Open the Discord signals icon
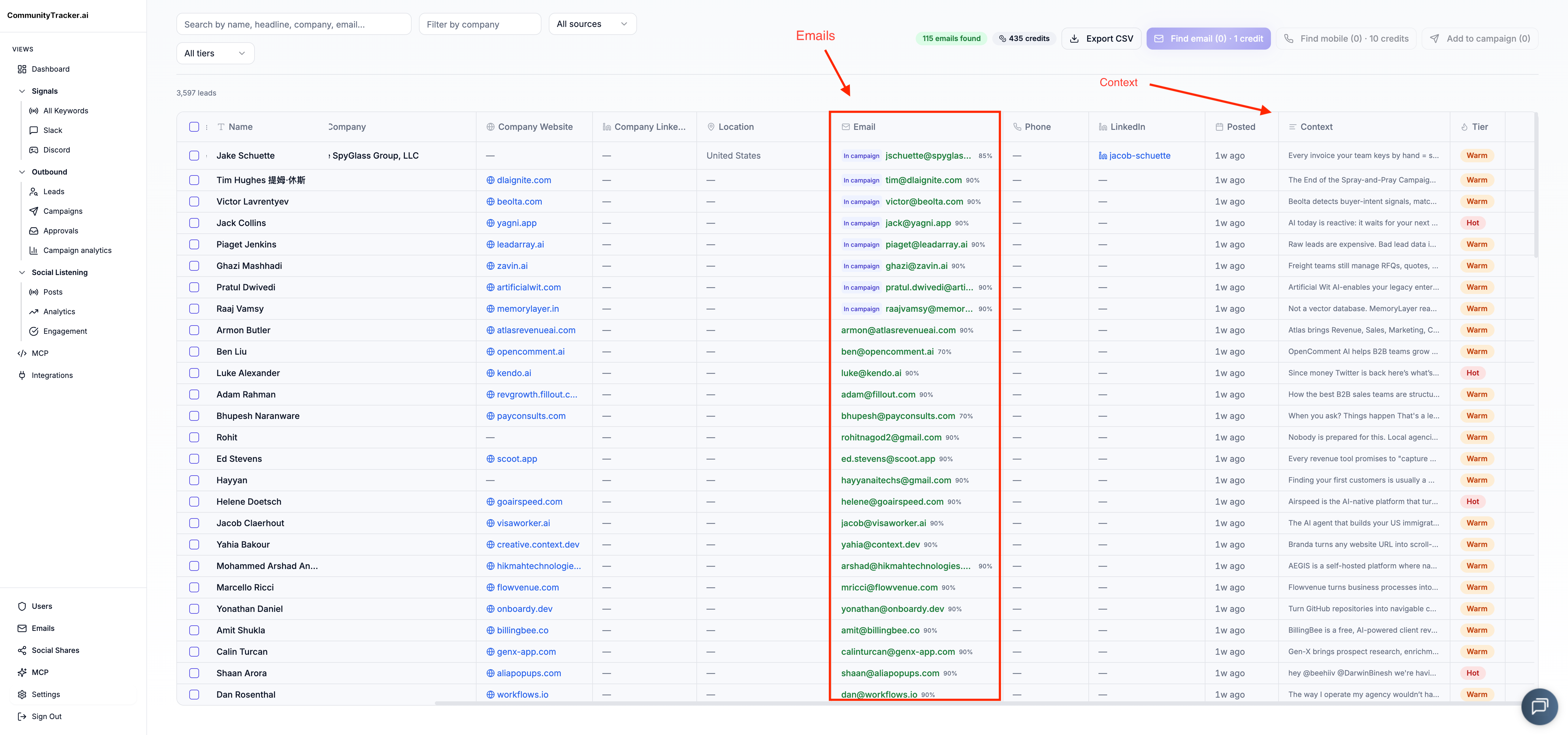This screenshot has height=735, width=1568. [34, 150]
